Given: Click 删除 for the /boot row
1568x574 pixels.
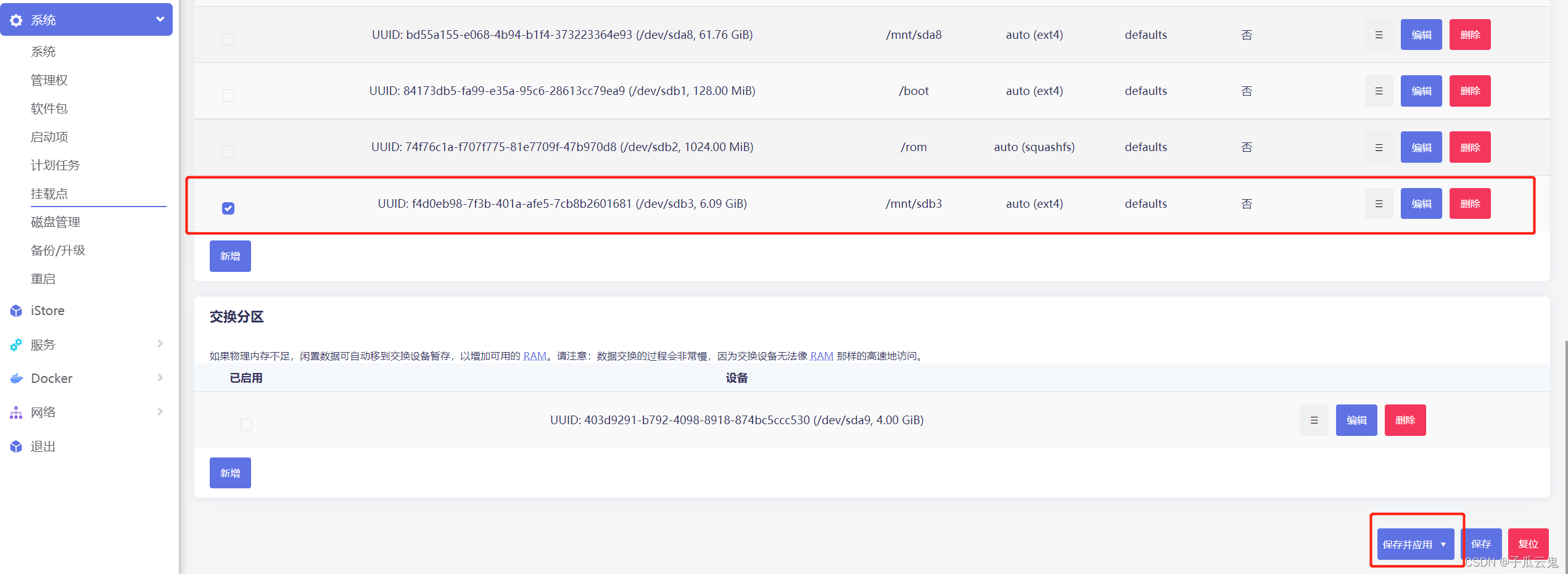Looking at the screenshot, I should tap(1470, 91).
